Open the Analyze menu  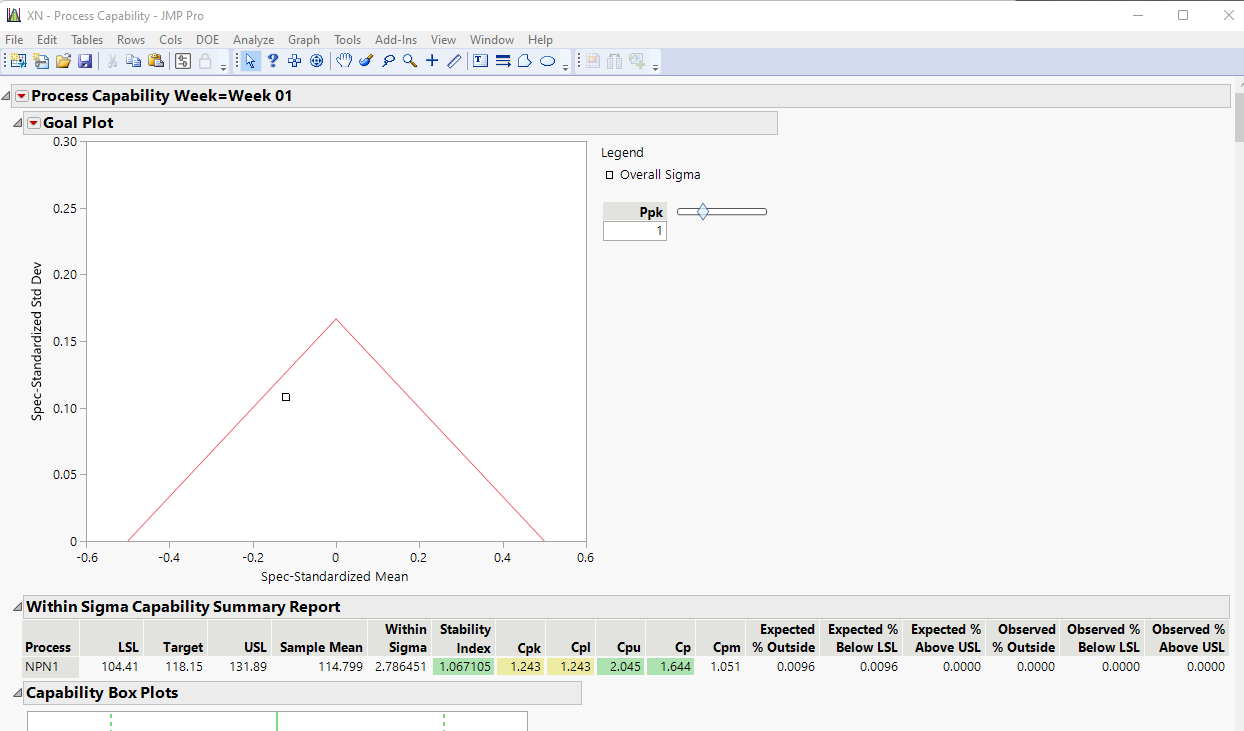tap(253, 40)
